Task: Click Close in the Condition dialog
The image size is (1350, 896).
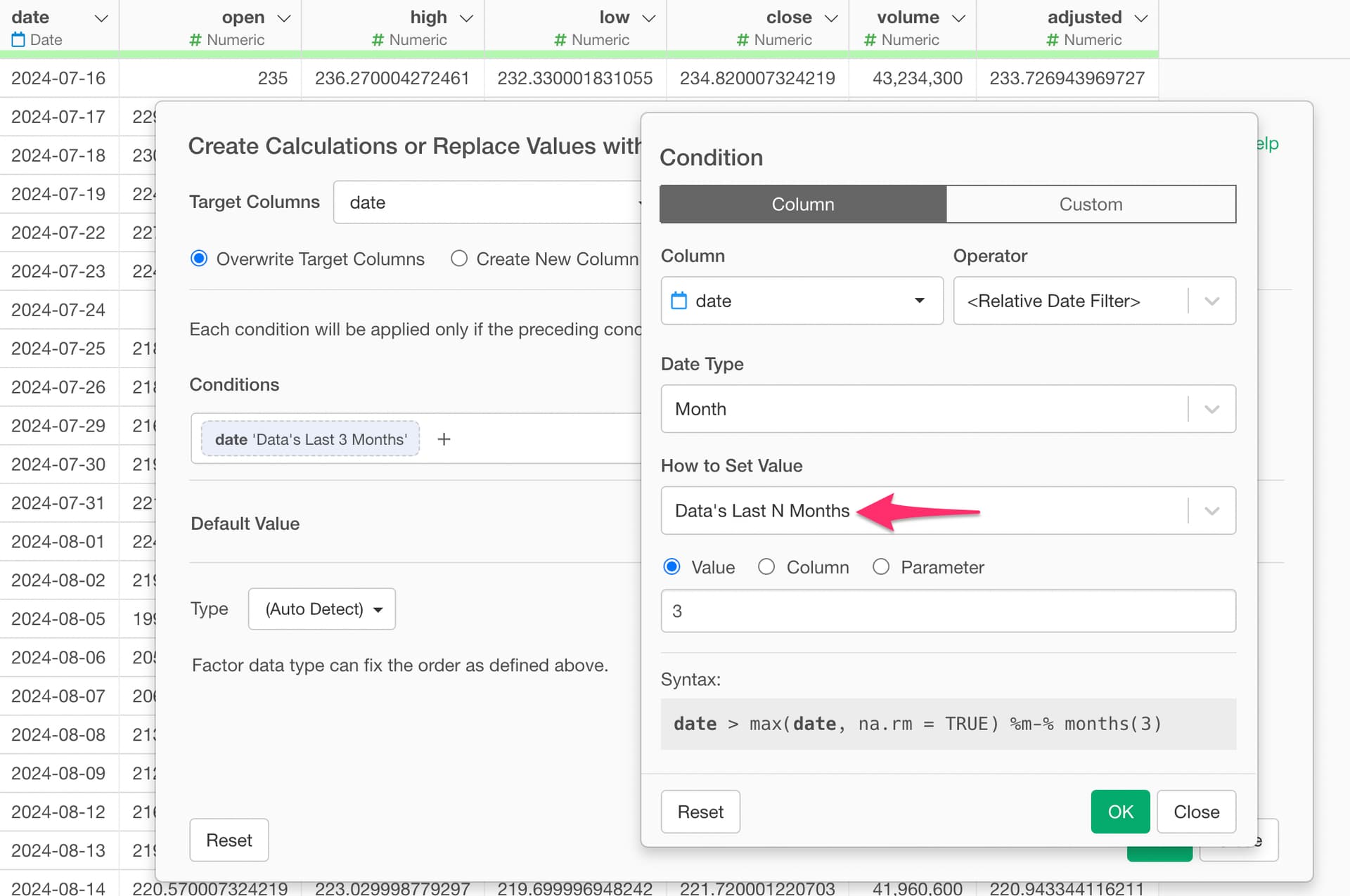Action: pyautogui.click(x=1196, y=812)
